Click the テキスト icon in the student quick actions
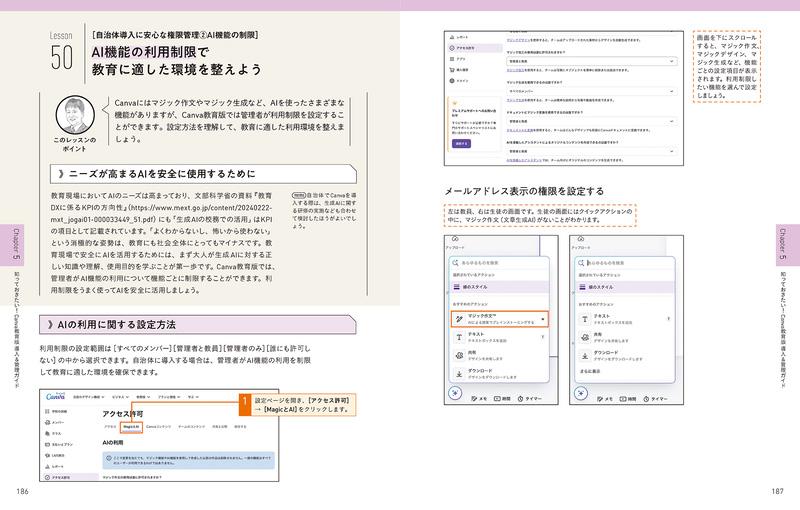 tap(585, 319)
